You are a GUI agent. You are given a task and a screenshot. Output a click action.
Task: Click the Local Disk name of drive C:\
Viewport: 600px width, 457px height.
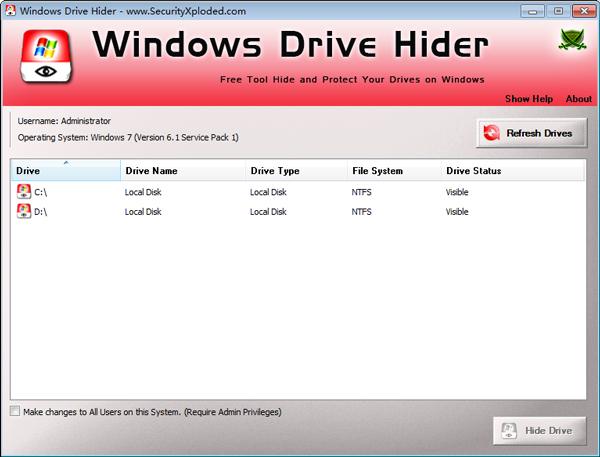click(x=143, y=192)
